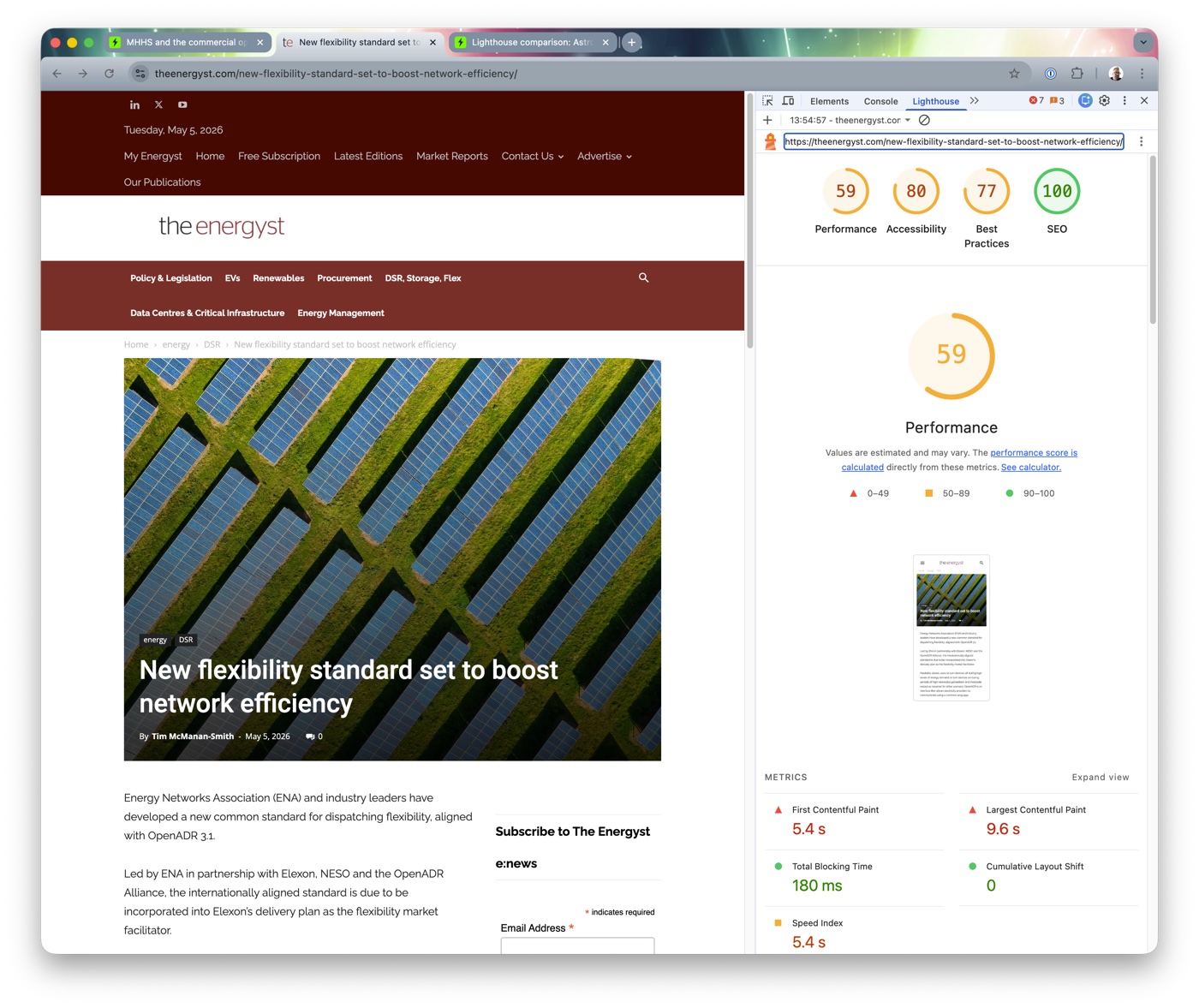The height and width of the screenshot is (1008, 1199).
Task: Open Lighthouse report tools three-dot menu
Action: point(1141,141)
